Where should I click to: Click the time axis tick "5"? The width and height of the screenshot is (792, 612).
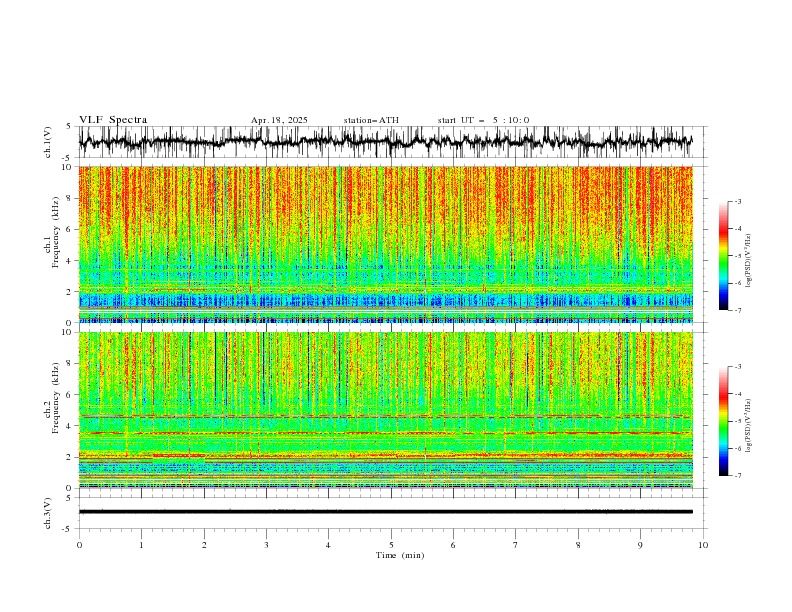tap(391, 545)
